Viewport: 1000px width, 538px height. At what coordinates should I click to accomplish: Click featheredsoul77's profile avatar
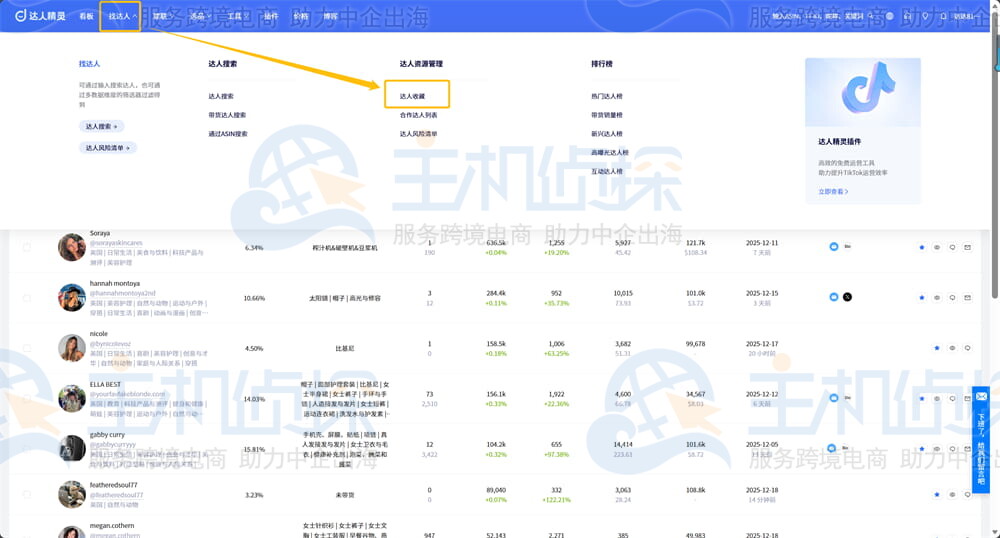pos(71,494)
